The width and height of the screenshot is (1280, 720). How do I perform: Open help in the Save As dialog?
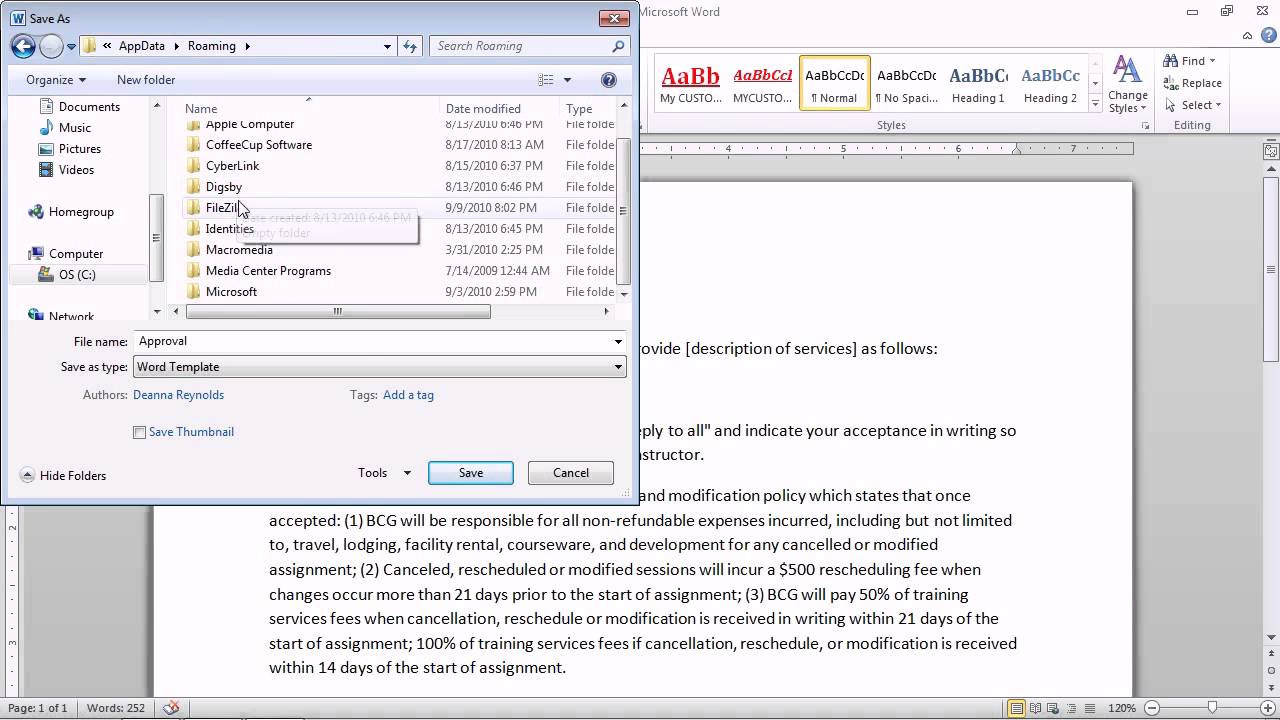click(x=608, y=80)
